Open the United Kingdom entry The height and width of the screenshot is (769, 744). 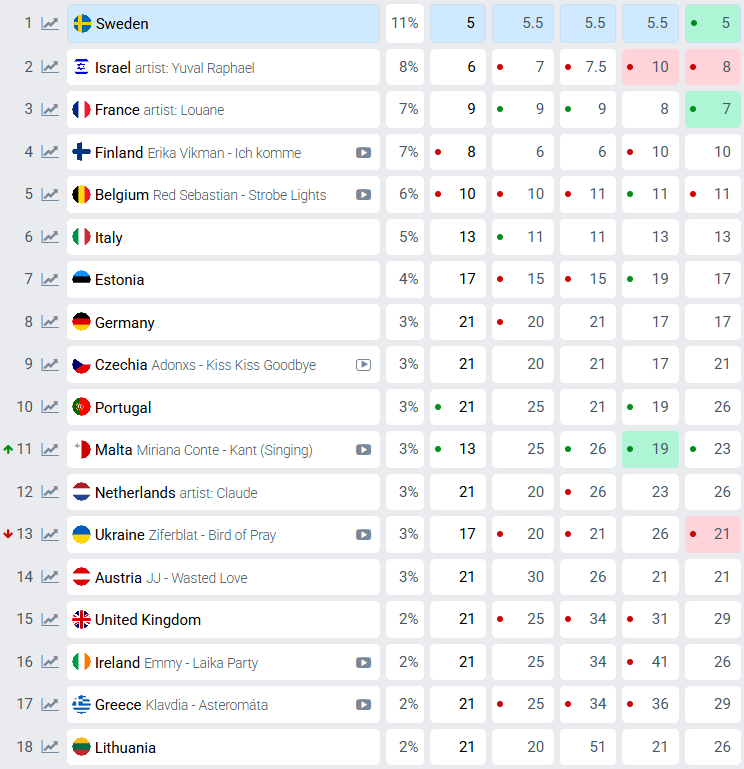point(148,620)
